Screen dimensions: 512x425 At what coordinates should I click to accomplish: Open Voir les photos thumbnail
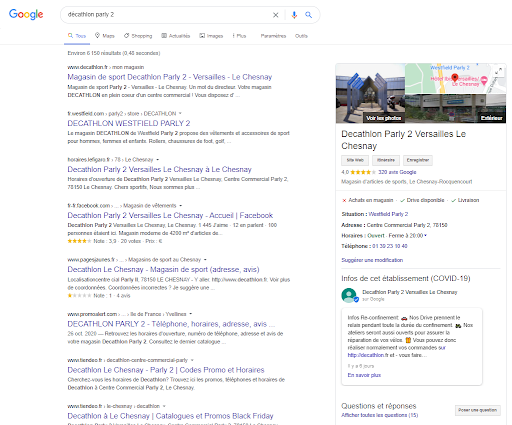(370, 93)
